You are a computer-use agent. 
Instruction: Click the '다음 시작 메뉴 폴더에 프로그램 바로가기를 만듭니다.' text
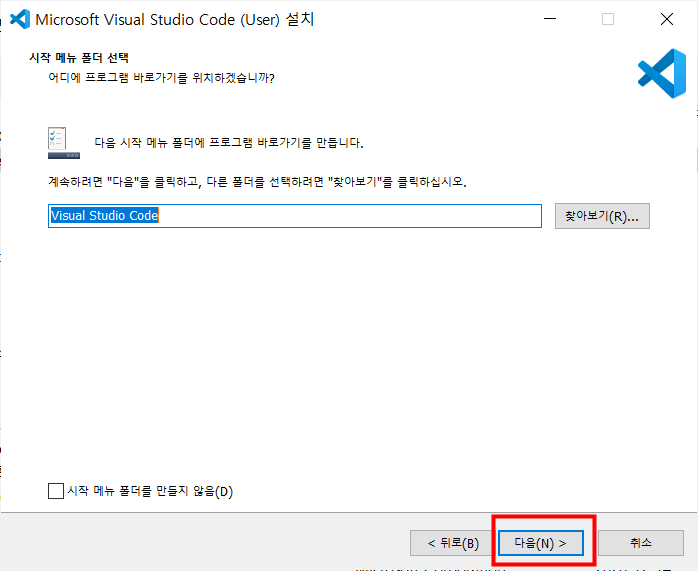pos(229,143)
